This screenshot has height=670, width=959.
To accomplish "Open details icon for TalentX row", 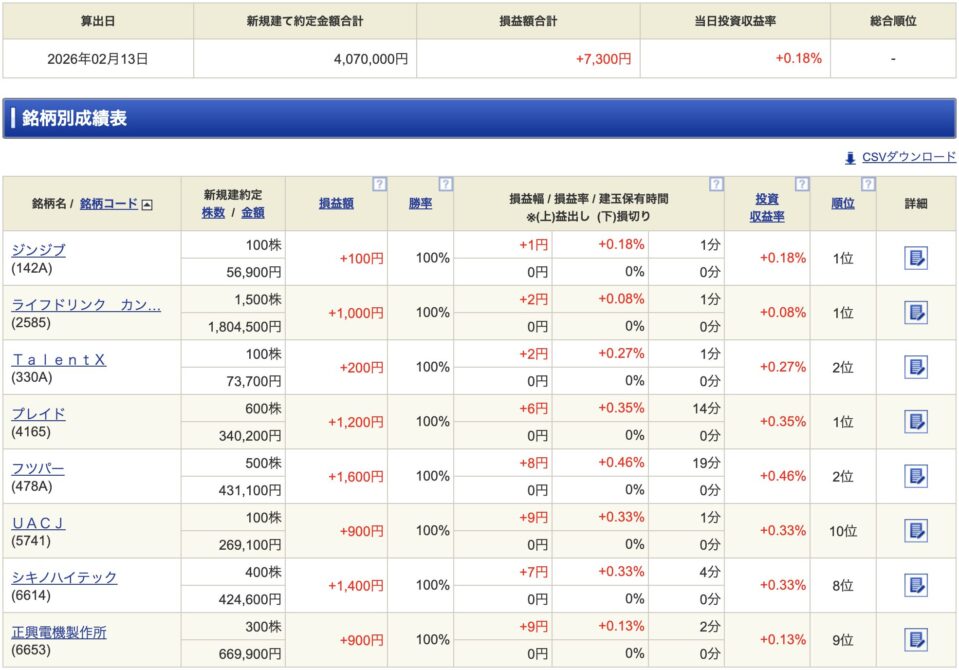I will (916, 367).
